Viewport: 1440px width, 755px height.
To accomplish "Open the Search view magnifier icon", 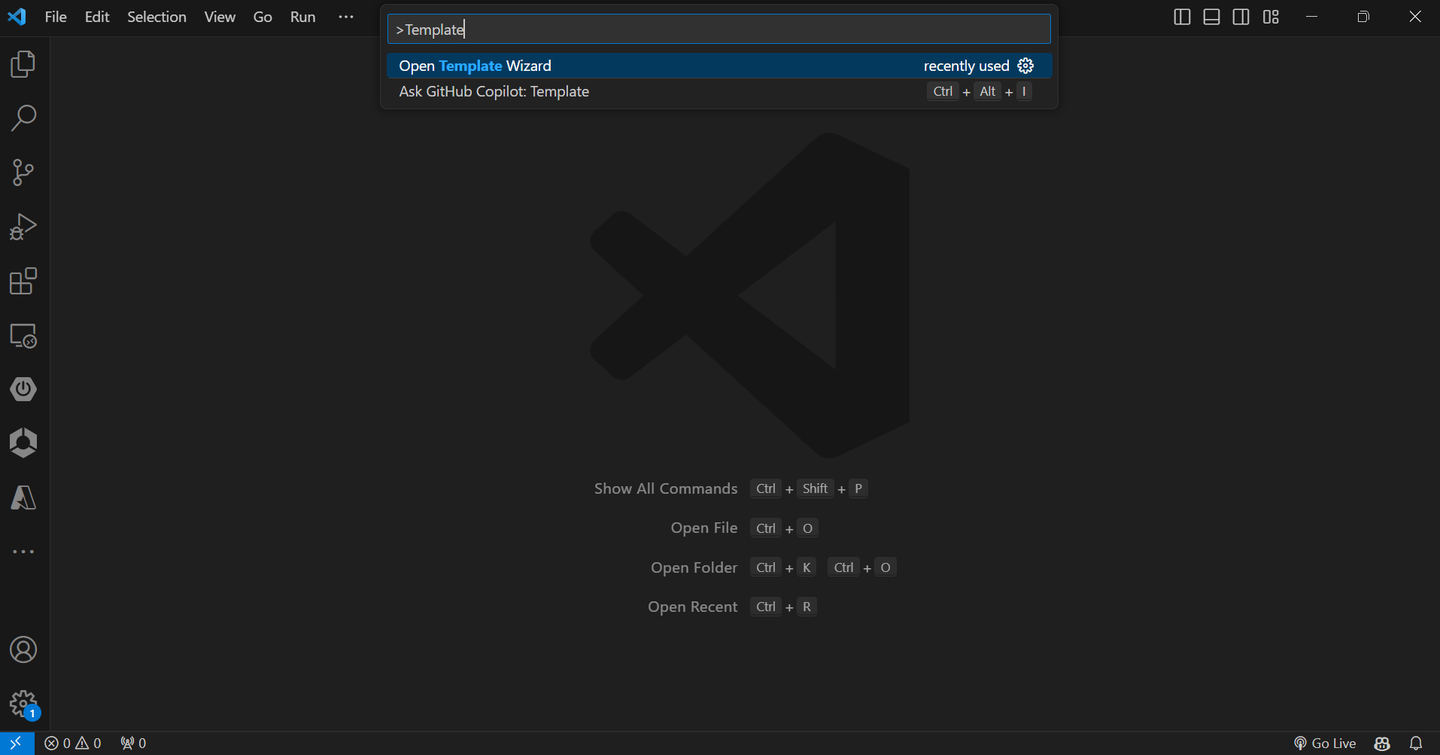I will coord(23,118).
